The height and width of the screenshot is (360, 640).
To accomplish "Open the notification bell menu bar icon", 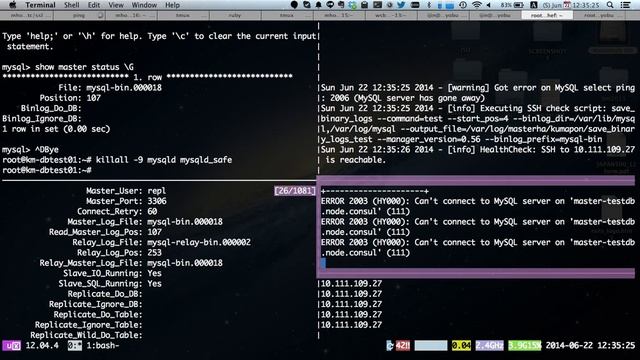I will point(318,5).
